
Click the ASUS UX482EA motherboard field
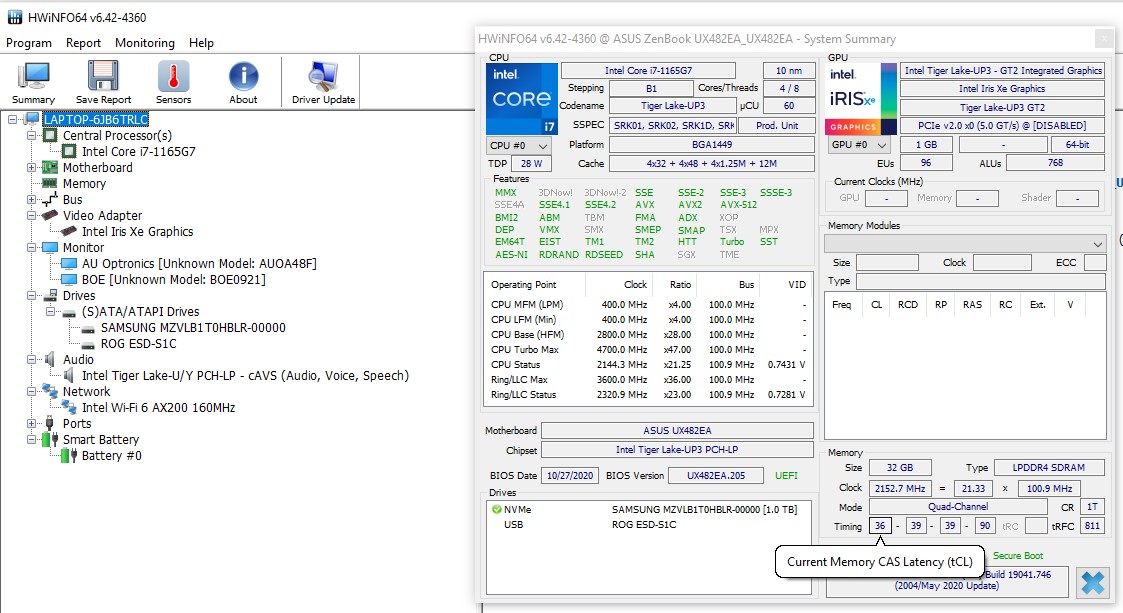coord(677,430)
